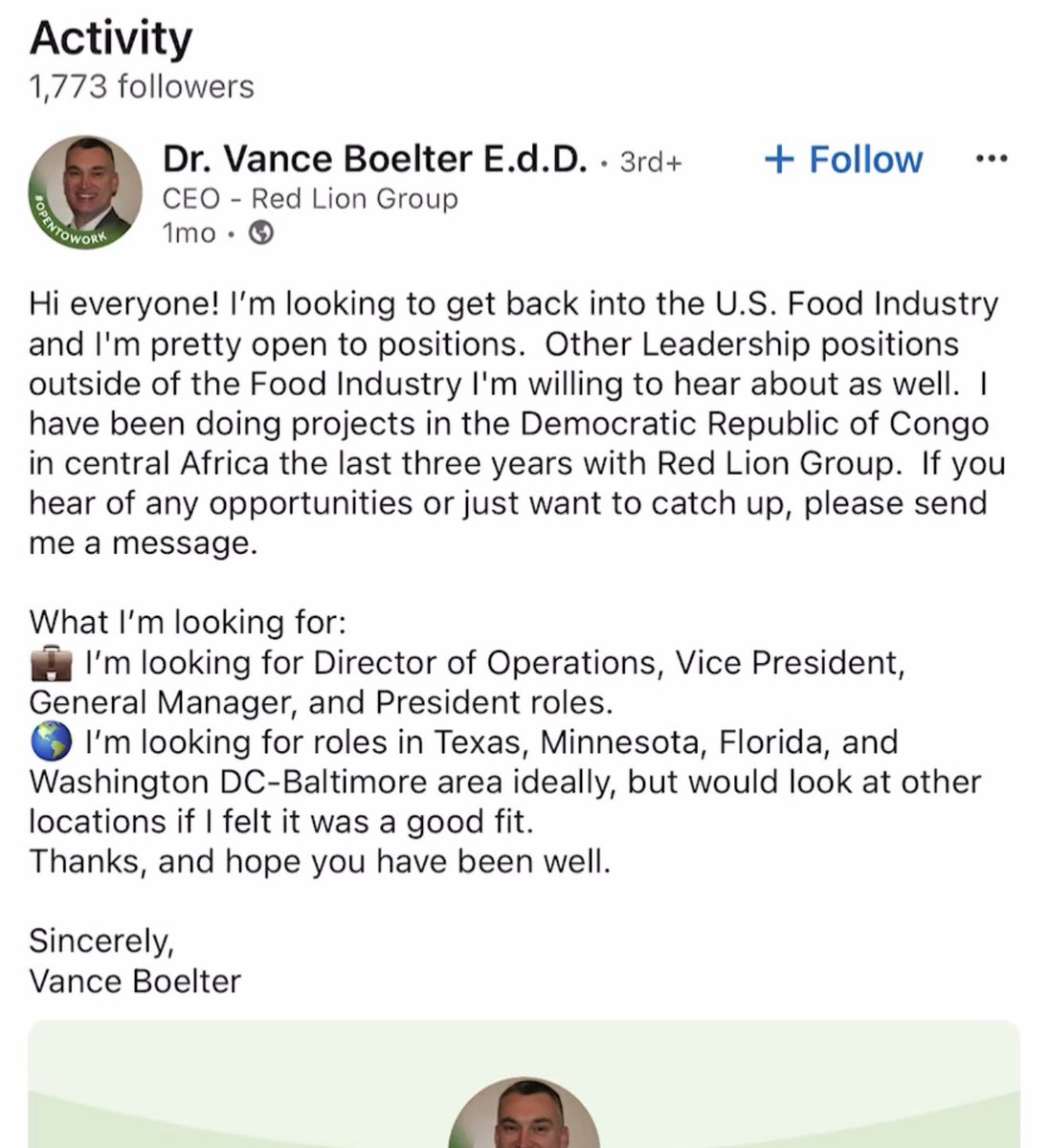This screenshot has height=1148, width=1049.
Task: Click the plus sign beside Follow
Action: pos(780,160)
